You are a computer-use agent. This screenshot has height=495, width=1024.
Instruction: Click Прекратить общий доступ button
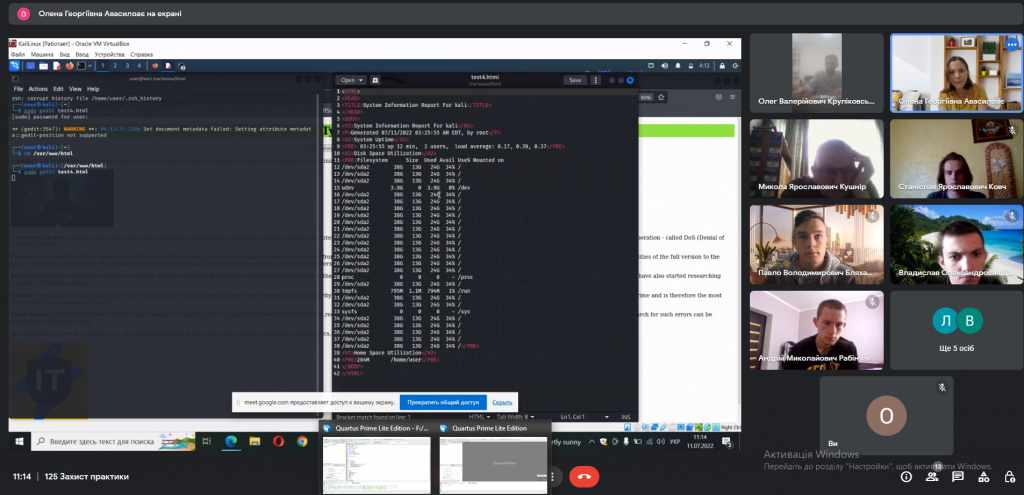443,402
